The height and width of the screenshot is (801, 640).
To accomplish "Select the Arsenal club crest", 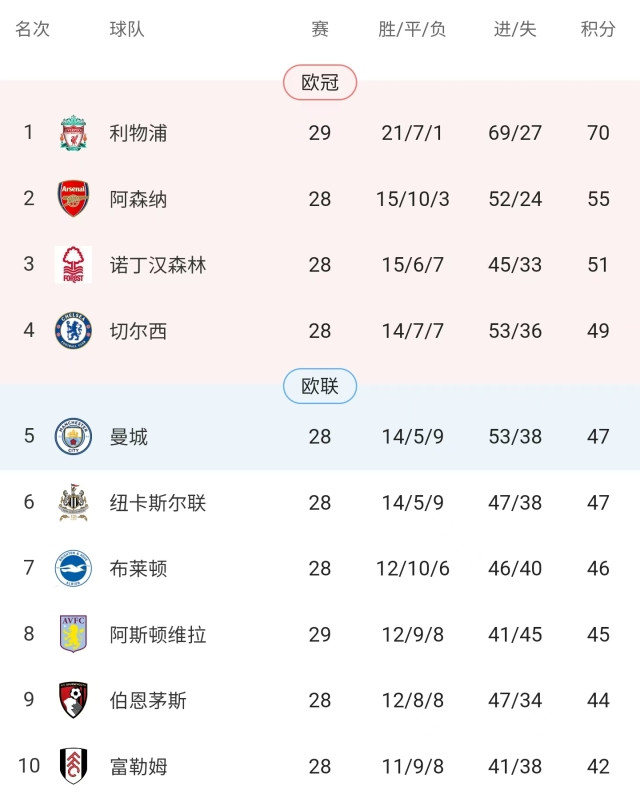I will (74, 199).
